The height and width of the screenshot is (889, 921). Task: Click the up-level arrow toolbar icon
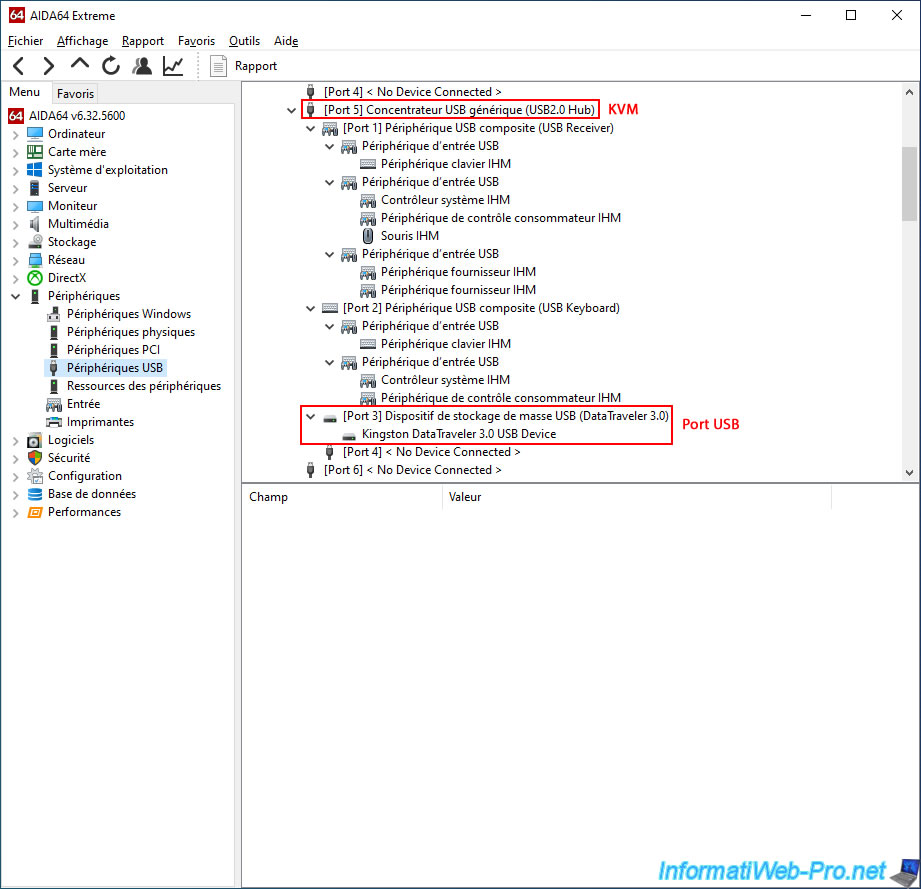[80, 66]
